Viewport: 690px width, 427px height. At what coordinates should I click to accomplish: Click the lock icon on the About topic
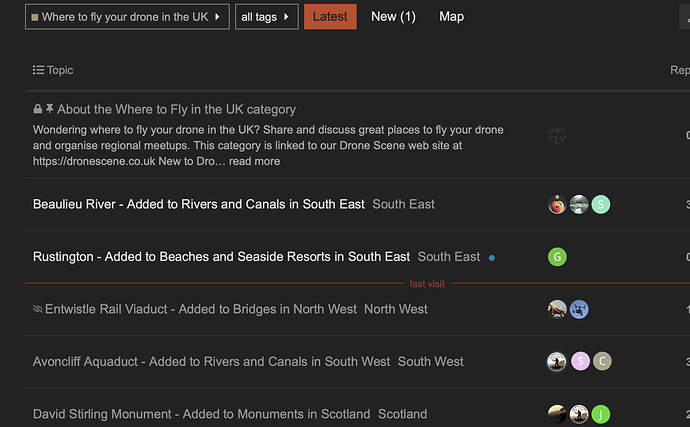click(38, 109)
